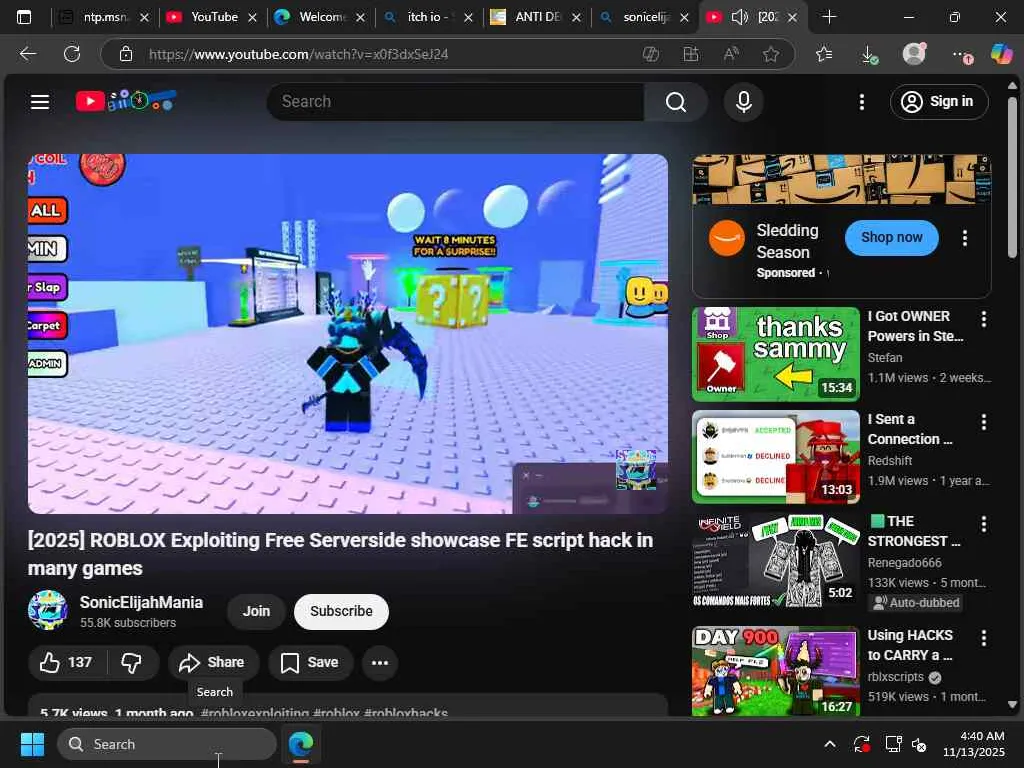
Task: Open the browser profile avatar
Action: coord(914,54)
